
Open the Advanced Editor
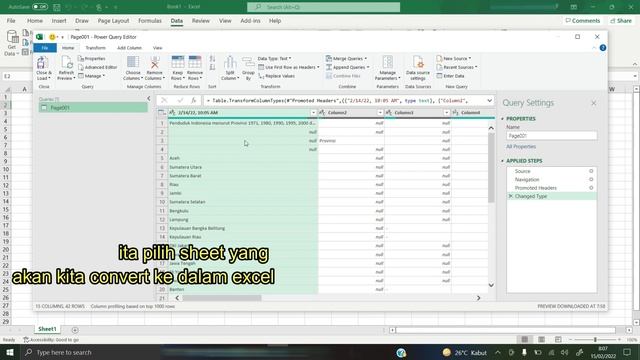pos(98,67)
